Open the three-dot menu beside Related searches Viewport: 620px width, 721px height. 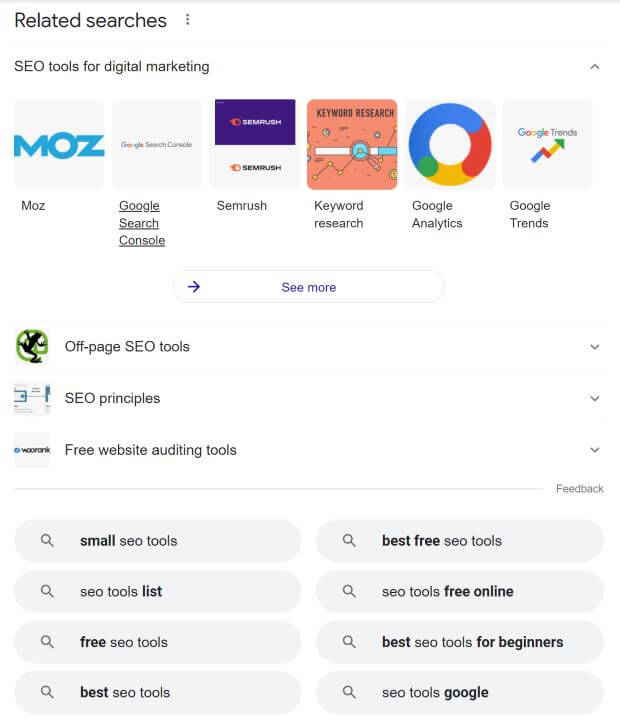tap(187, 20)
